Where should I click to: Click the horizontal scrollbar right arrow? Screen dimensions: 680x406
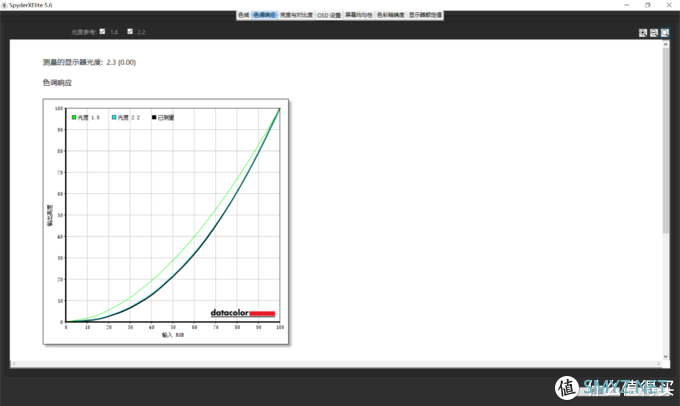click(x=659, y=363)
